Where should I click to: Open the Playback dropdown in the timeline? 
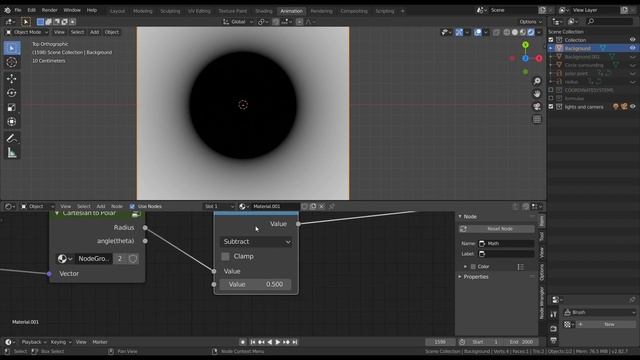pos(34,342)
